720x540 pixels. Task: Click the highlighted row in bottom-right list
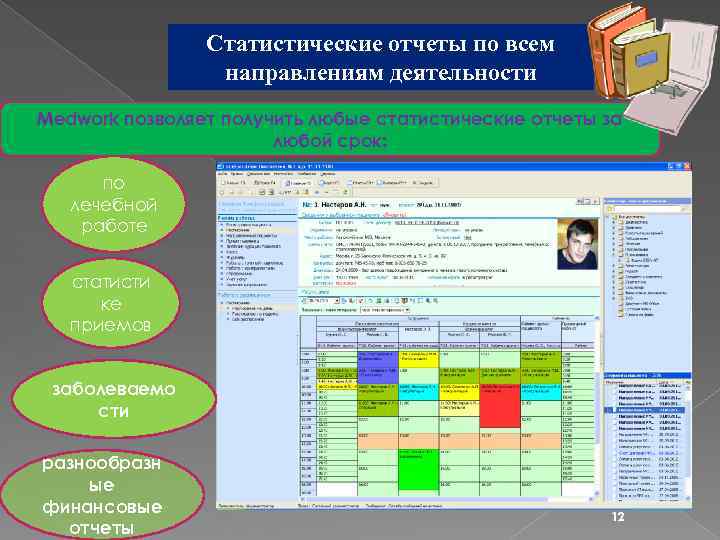tap(647, 410)
